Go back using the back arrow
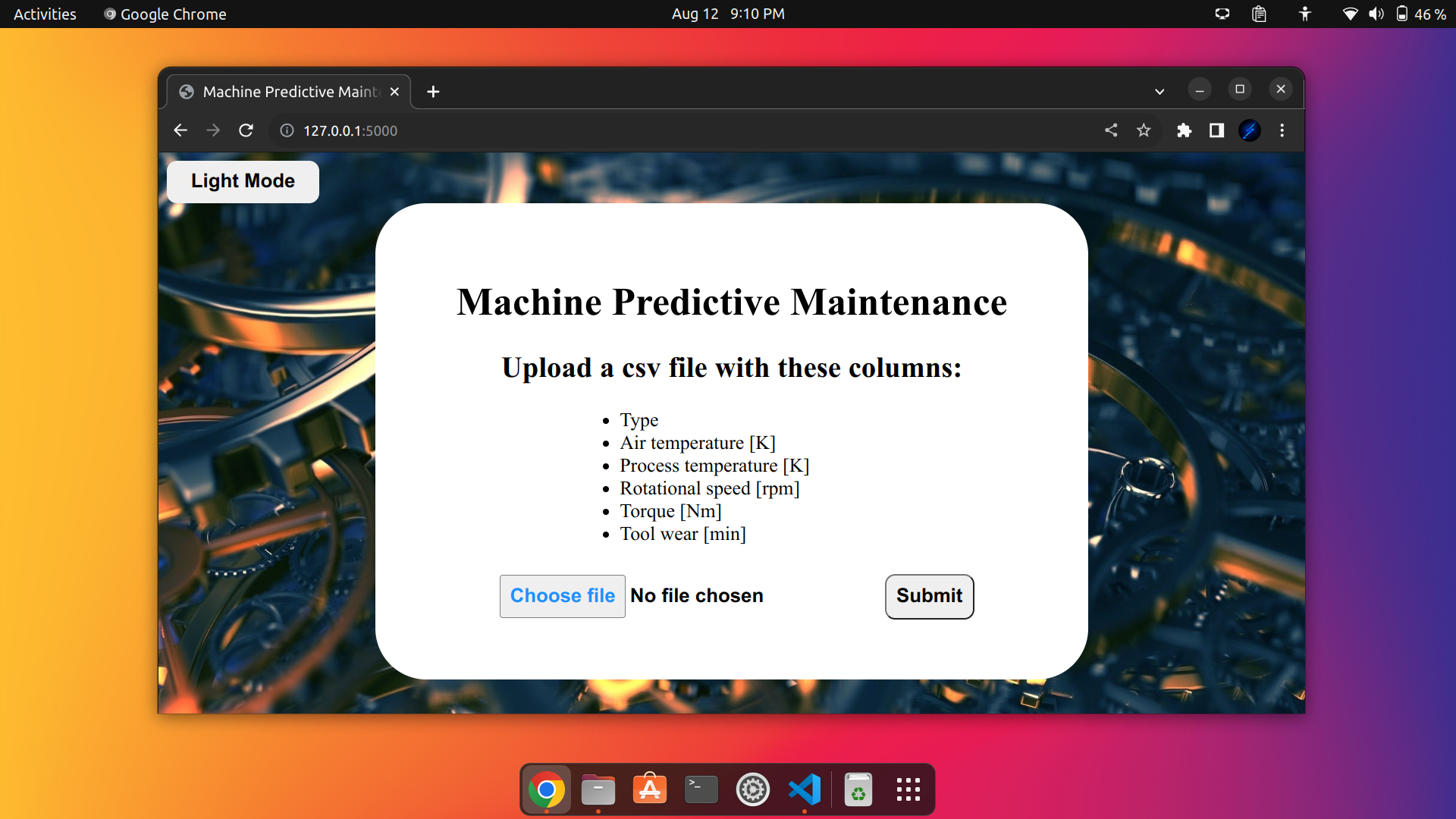This screenshot has width=1456, height=819. (x=180, y=130)
